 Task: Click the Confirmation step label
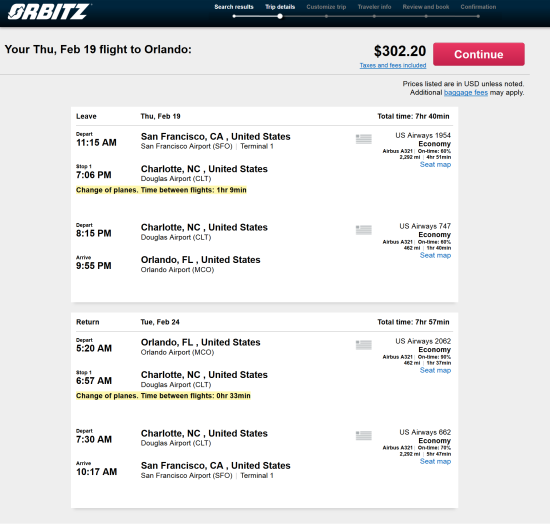478,7
